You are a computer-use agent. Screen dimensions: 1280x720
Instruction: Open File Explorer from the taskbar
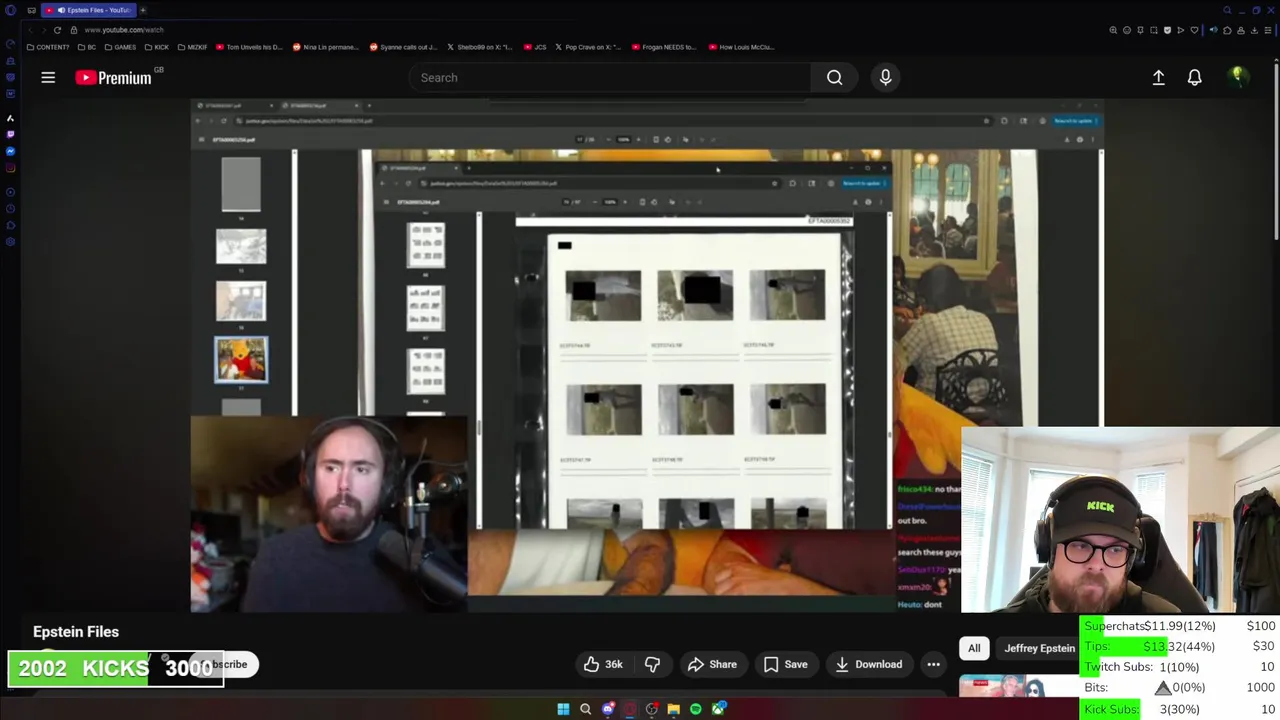pyautogui.click(x=673, y=709)
